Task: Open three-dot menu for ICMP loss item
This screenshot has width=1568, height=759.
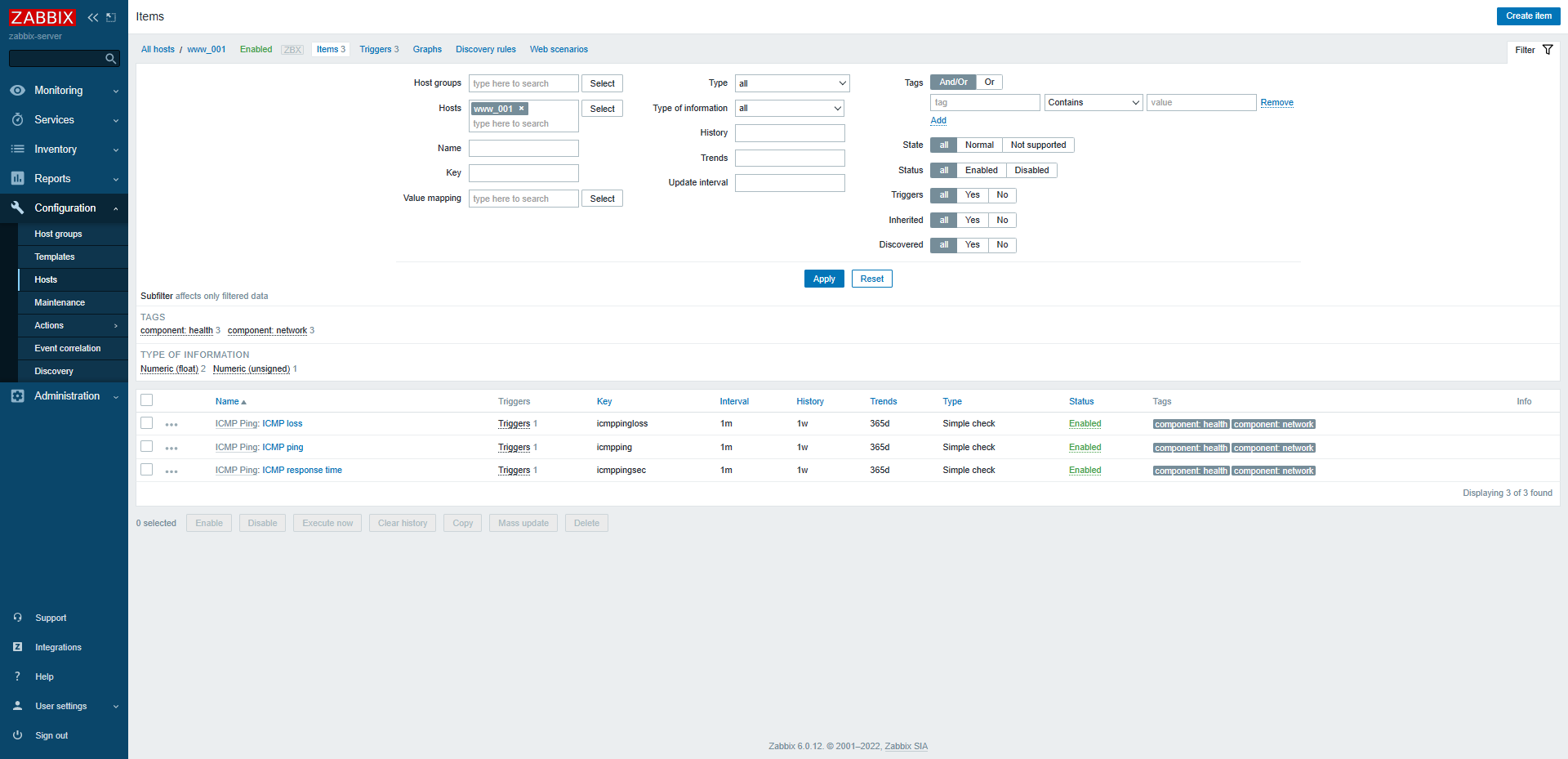Action: click(x=171, y=425)
